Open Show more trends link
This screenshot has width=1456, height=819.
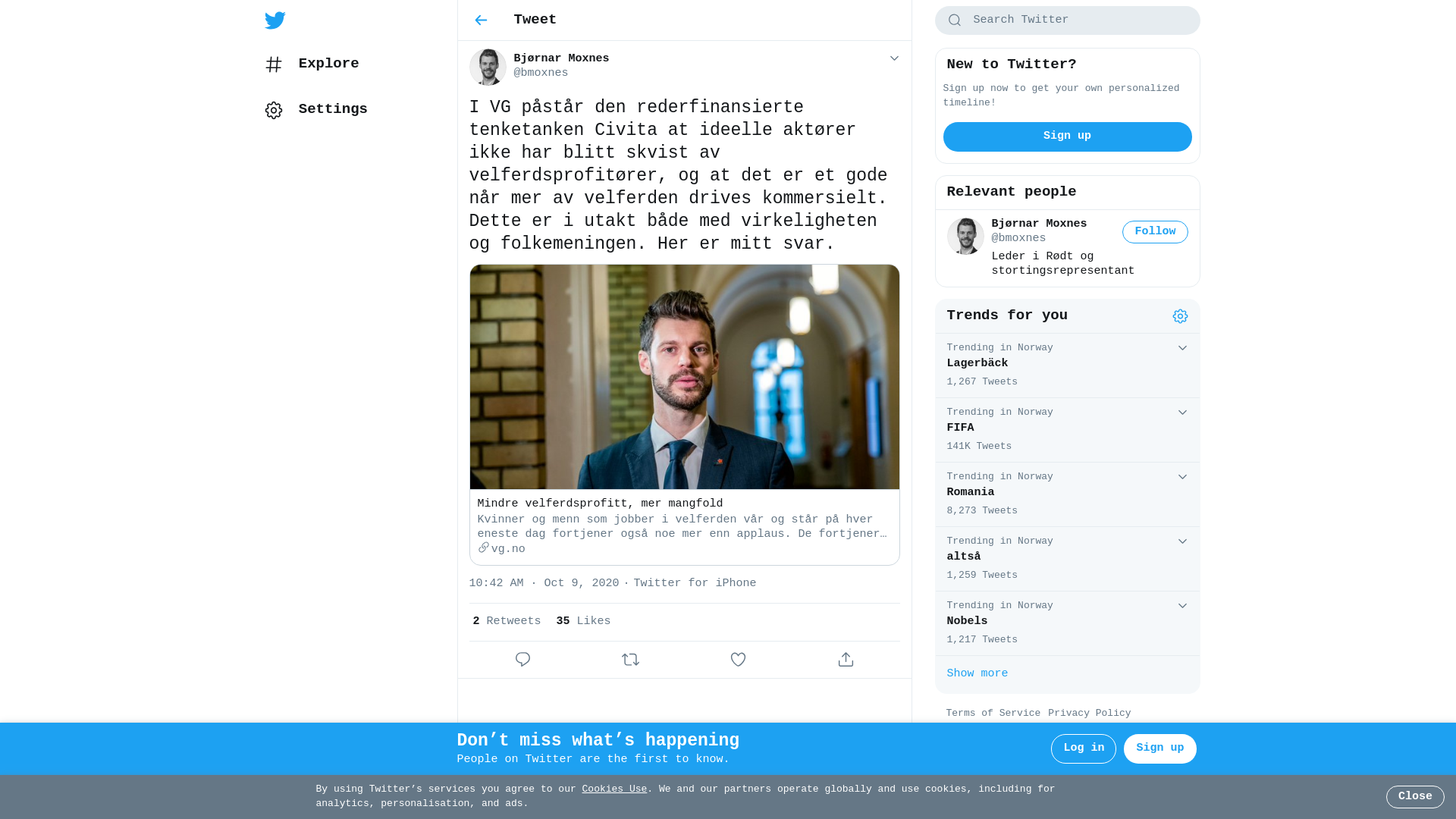(x=977, y=673)
